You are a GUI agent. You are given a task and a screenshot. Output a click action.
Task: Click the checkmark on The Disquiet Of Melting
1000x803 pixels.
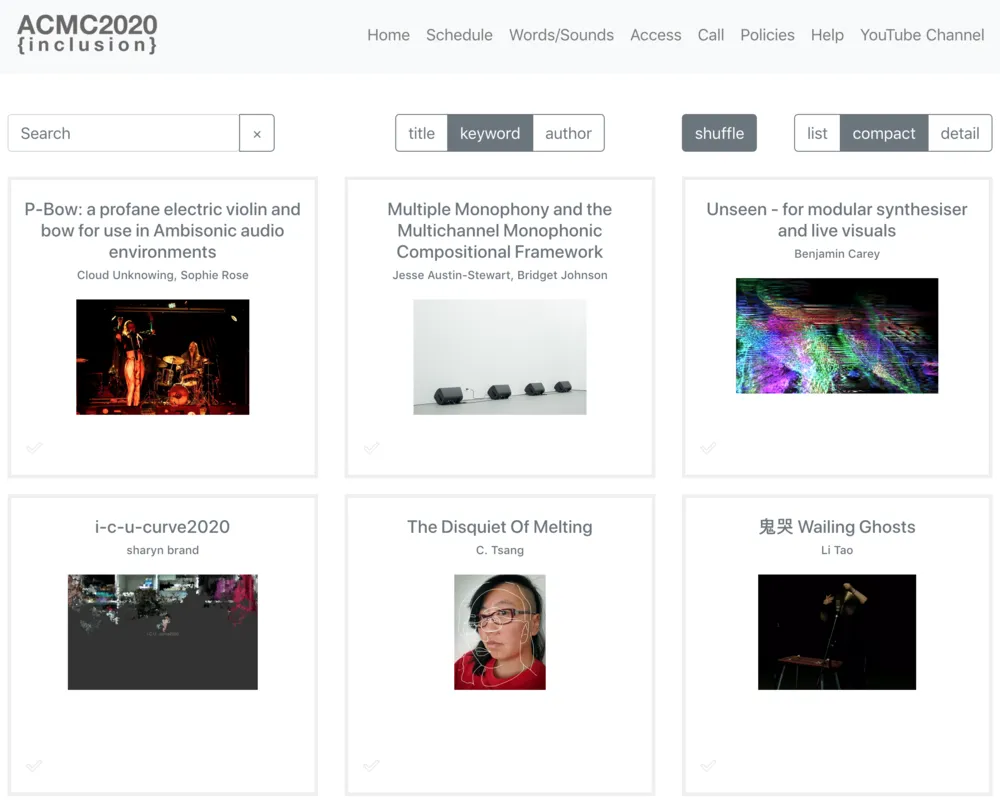click(x=370, y=766)
